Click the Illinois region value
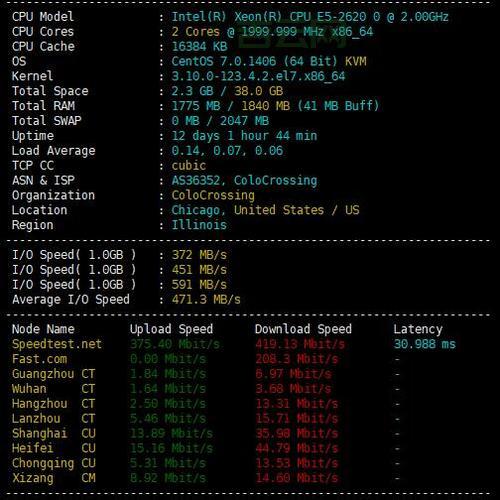 point(199,225)
